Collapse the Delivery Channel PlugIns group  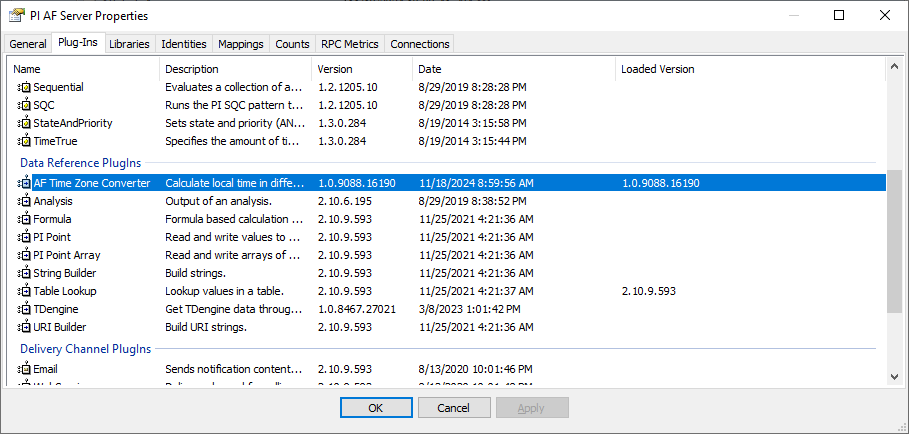(86, 349)
